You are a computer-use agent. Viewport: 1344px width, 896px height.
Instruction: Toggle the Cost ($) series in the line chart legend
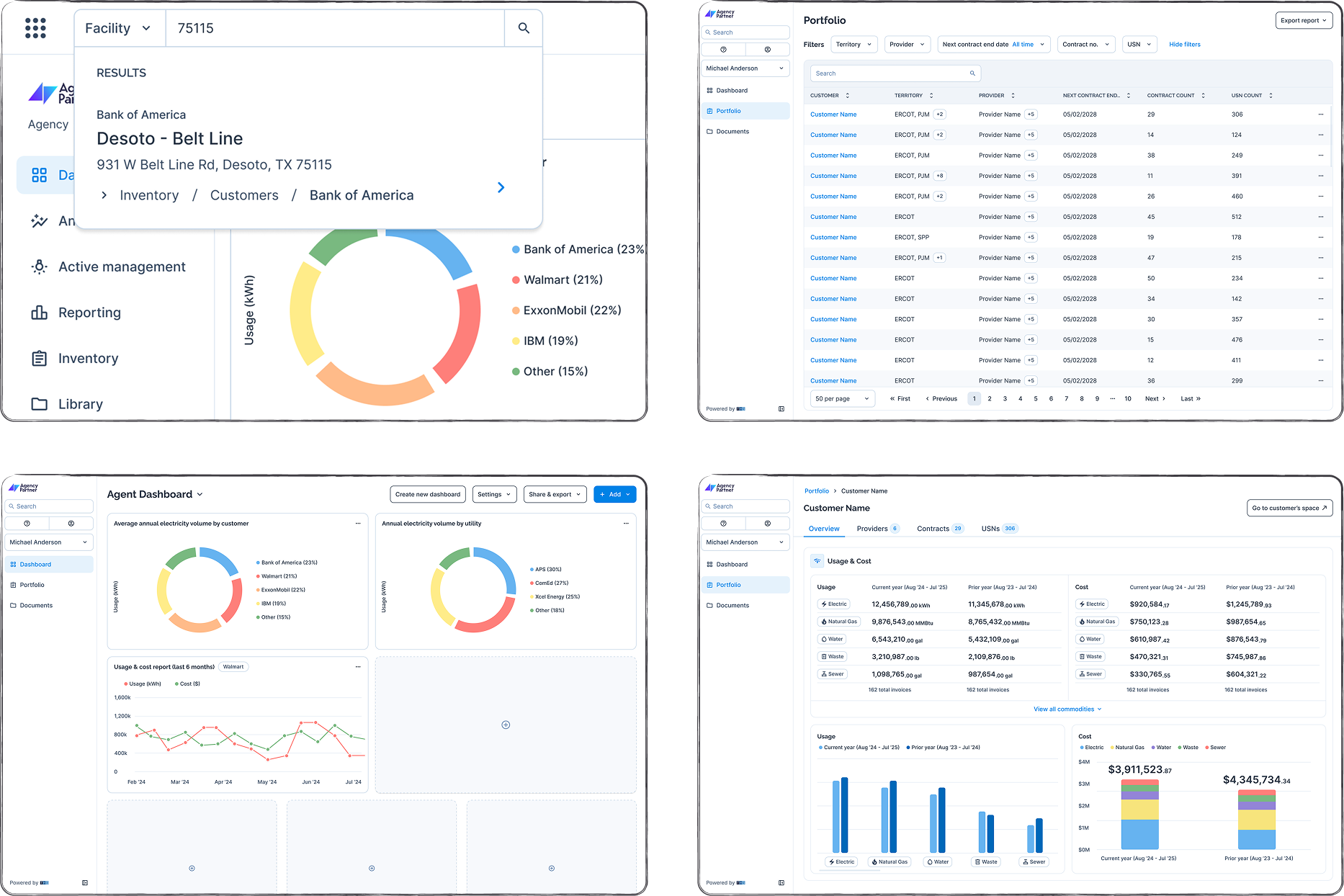pos(187,684)
